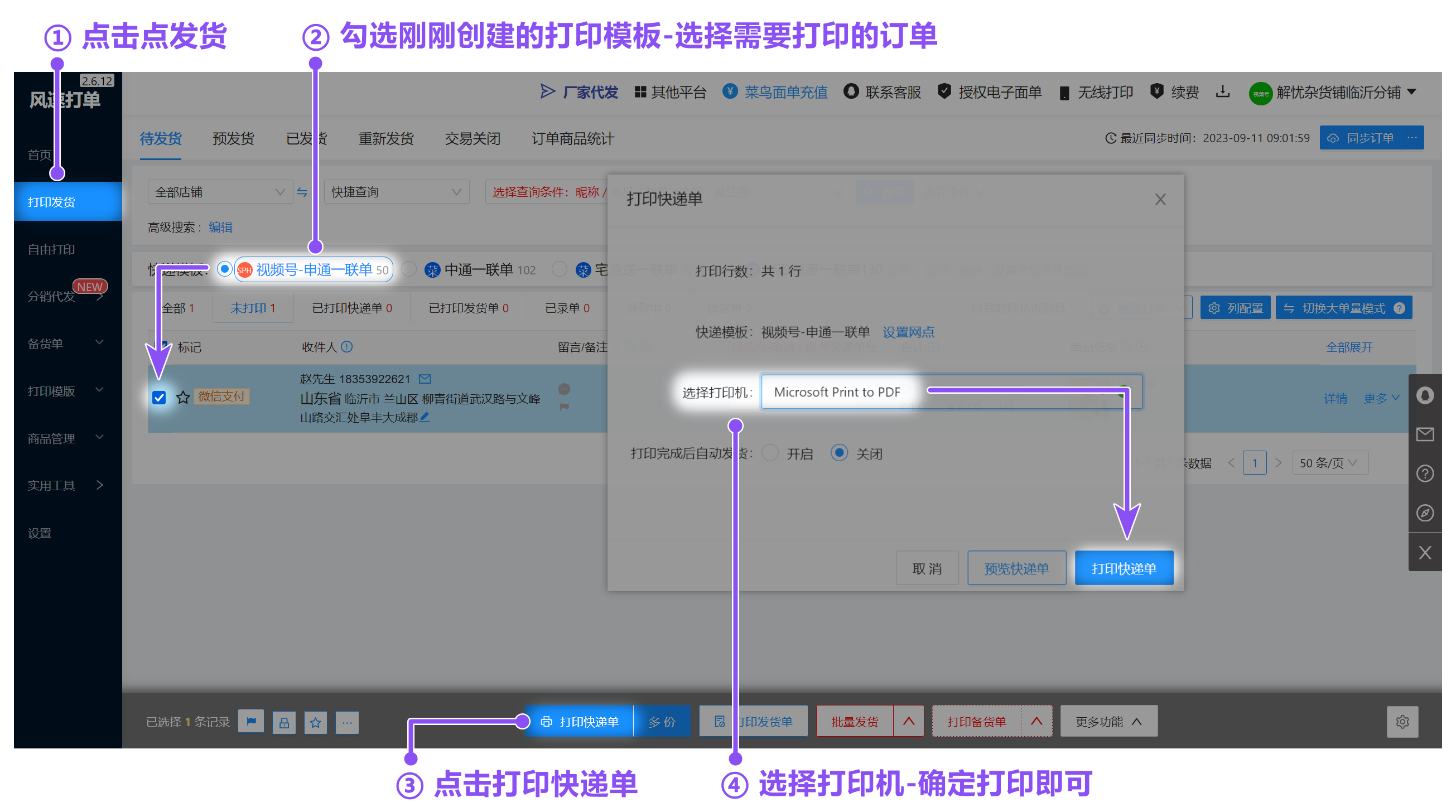
Task: Open 打印发货 in sidebar
Action: pyautogui.click(x=68, y=202)
